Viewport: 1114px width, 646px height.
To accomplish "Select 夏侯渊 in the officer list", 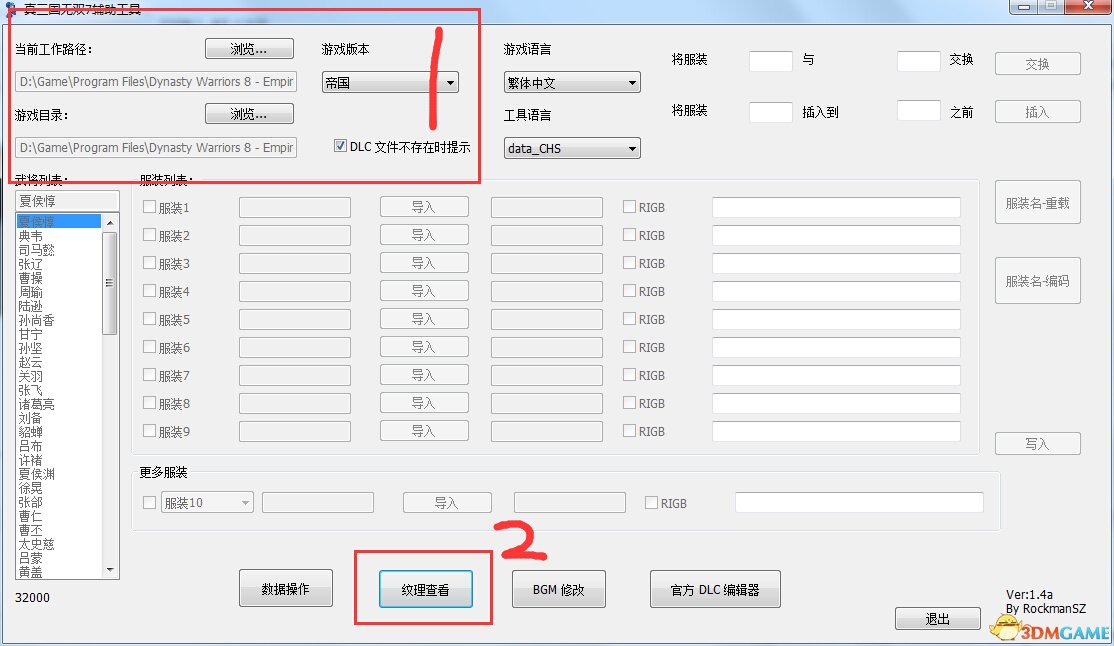I will (x=36, y=474).
